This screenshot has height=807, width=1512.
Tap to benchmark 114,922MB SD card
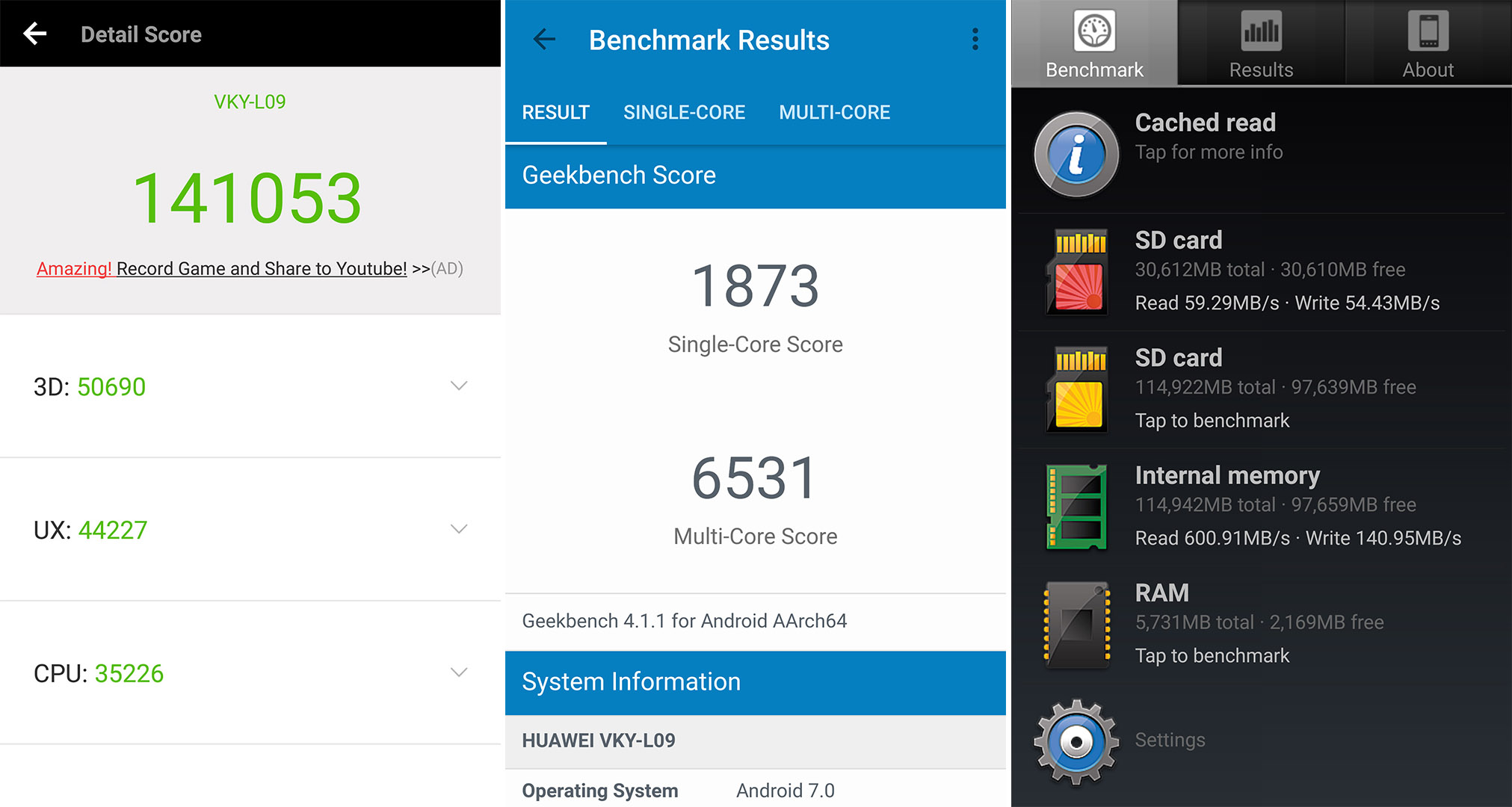tap(1212, 421)
